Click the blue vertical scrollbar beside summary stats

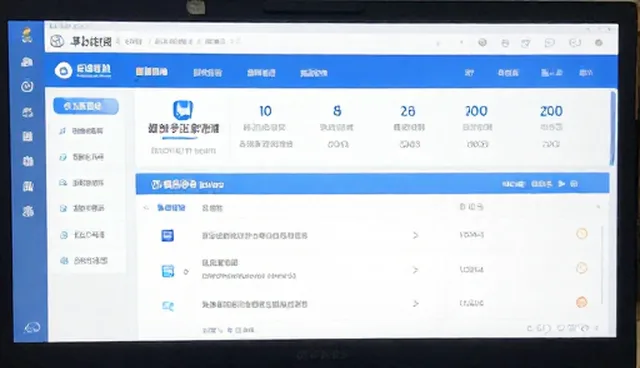[x=612, y=128]
